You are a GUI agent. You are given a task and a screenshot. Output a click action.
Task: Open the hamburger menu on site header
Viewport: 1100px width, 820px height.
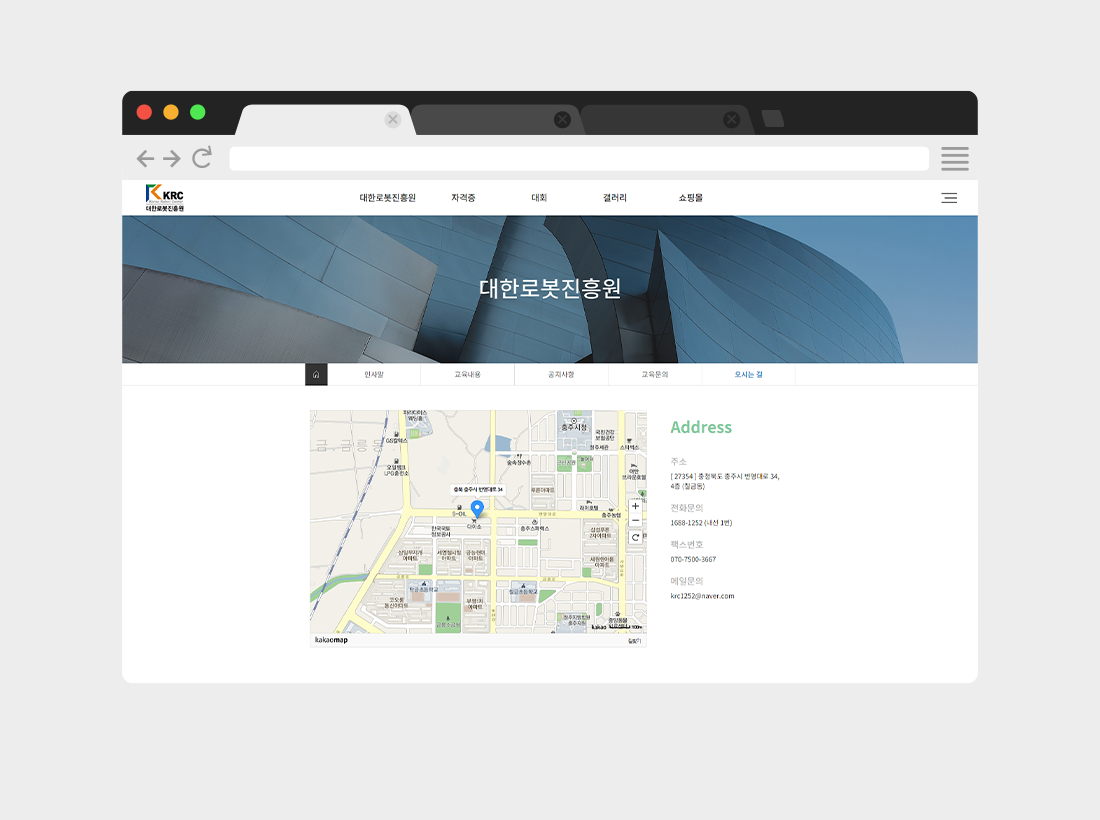(x=949, y=198)
